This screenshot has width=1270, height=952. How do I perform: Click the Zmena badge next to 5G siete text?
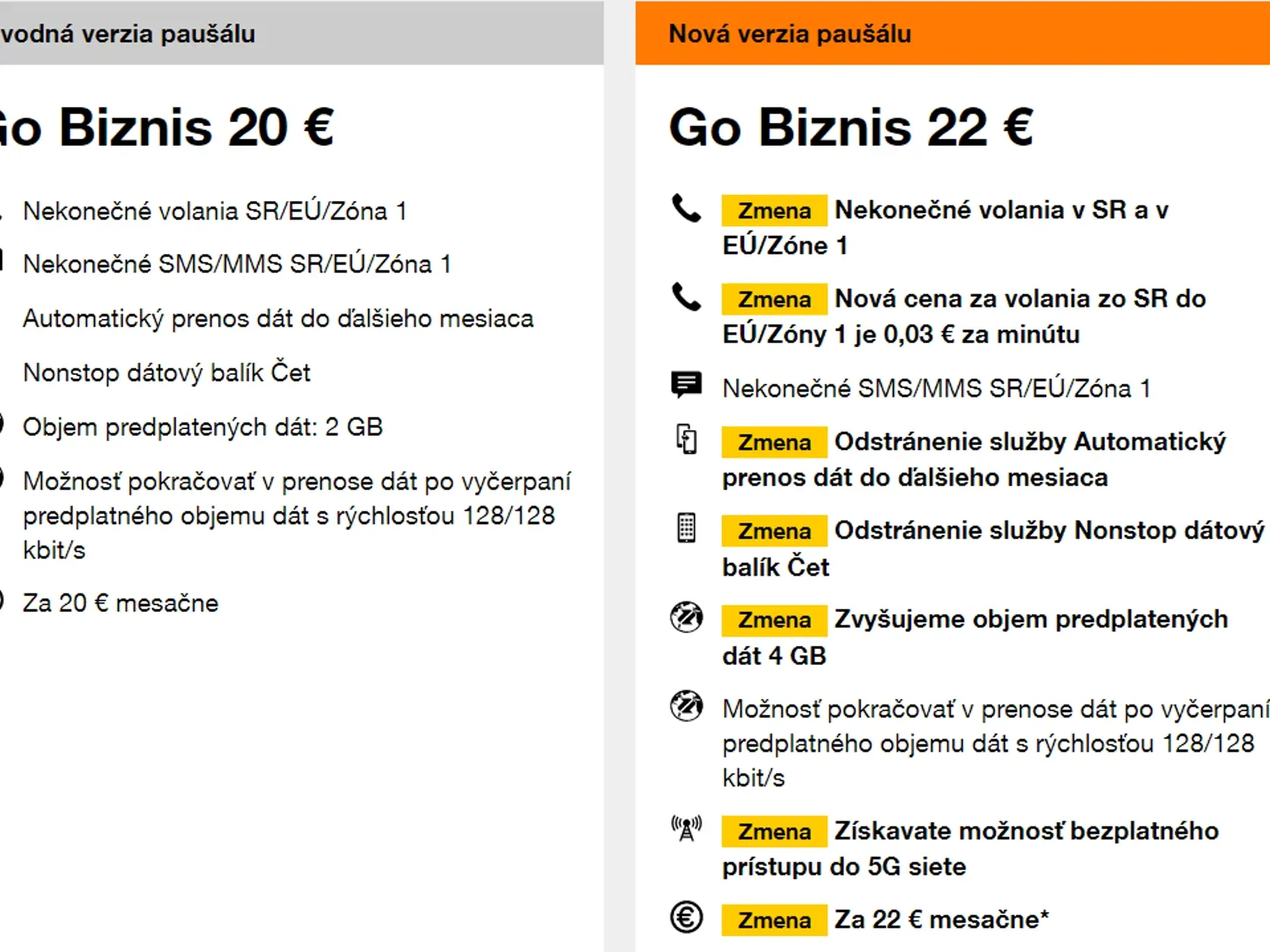774,832
